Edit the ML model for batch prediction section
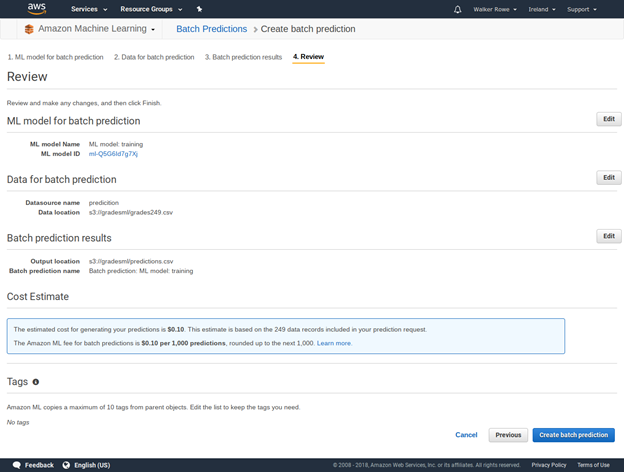624x472 pixels. 608,119
